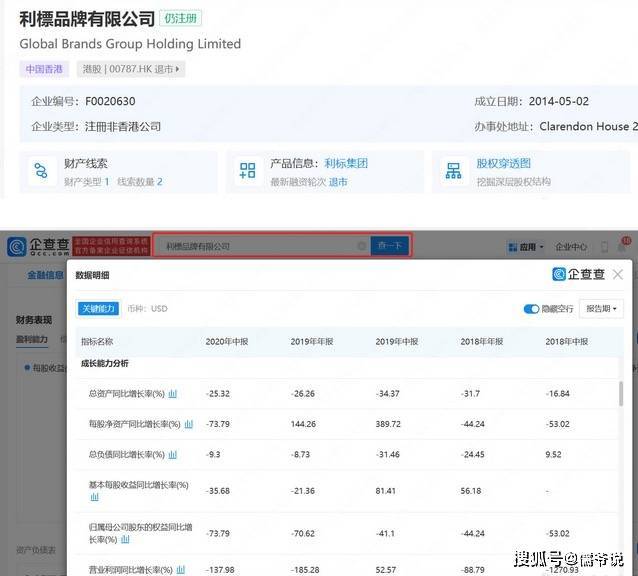
Task: Open the 利标集团 product link
Action: (x=346, y=164)
